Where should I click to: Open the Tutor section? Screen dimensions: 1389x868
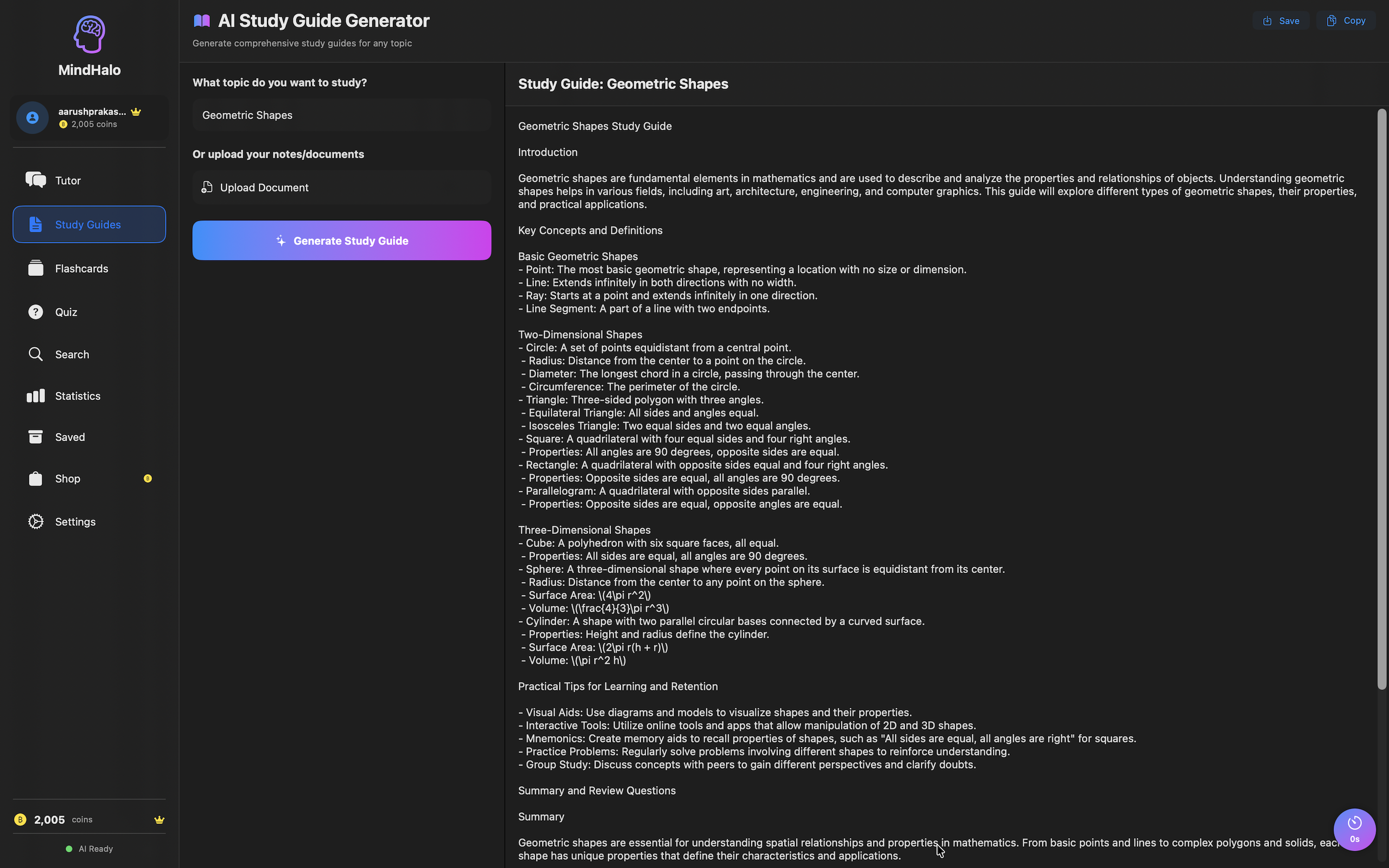[x=68, y=180]
